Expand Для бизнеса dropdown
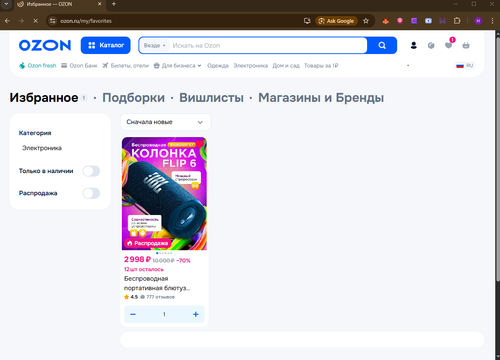The height and width of the screenshot is (360, 500). click(x=177, y=66)
